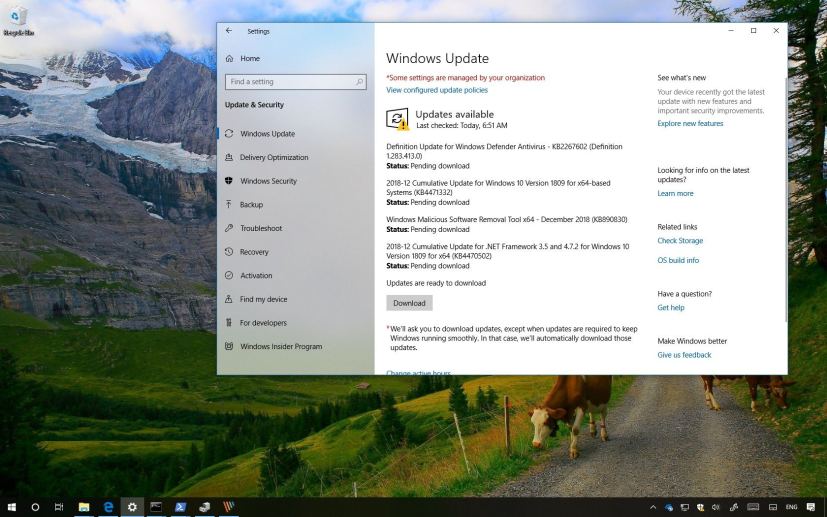Click the Download button
Screen dimensions: 827x517
pyautogui.click(x=409, y=303)
